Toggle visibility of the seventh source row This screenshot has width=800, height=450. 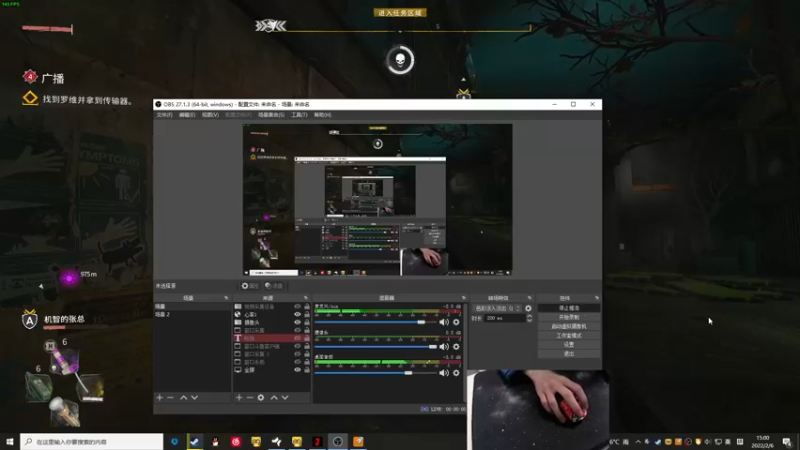pos(297,354)
